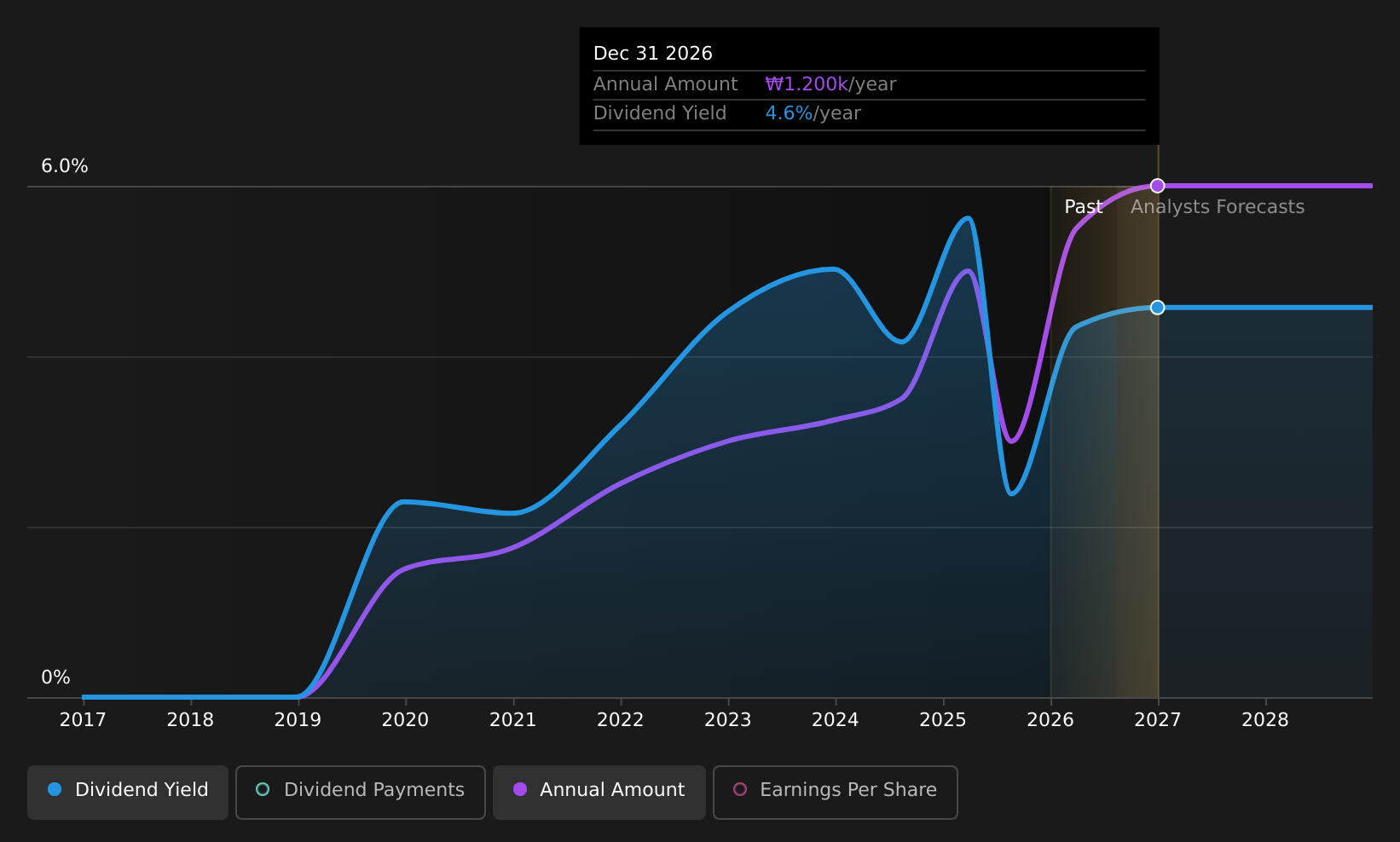The image size is (1400, 842).
Task: Enable the Dividend Payments legend series
Action: click(x=361, y=792)
